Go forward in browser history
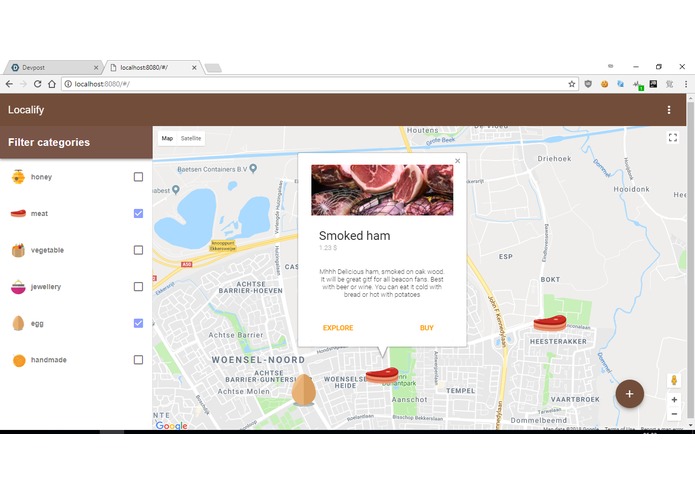 tap(23, 84)
